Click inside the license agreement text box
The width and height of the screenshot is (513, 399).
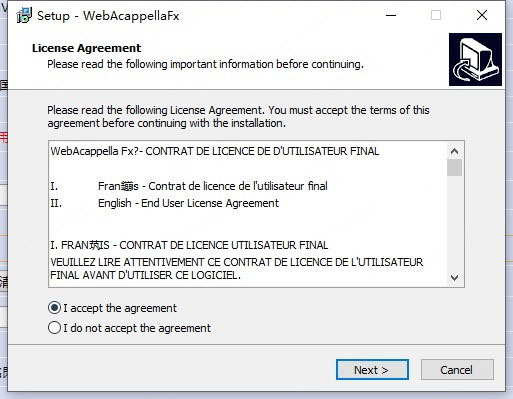[x=247, y=214]
